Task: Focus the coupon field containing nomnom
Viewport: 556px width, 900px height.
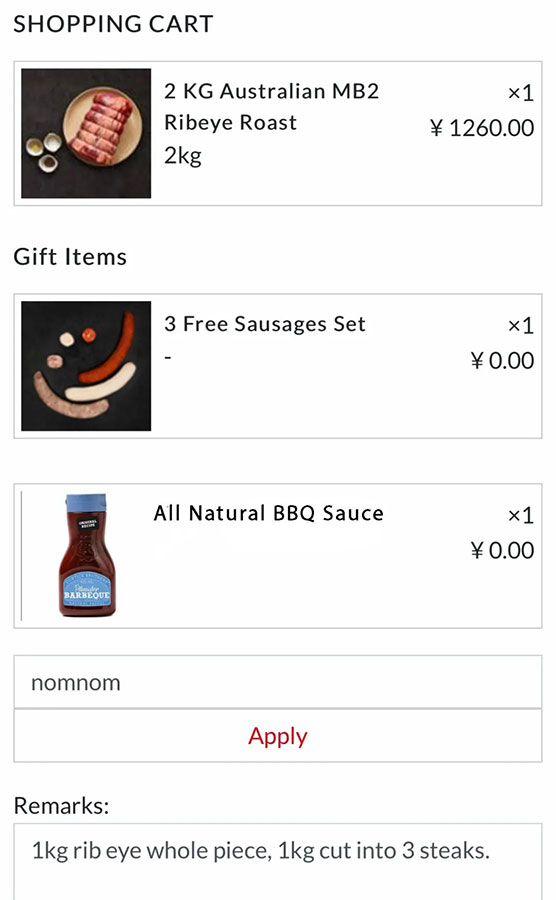Action: (x=278, y=682)
